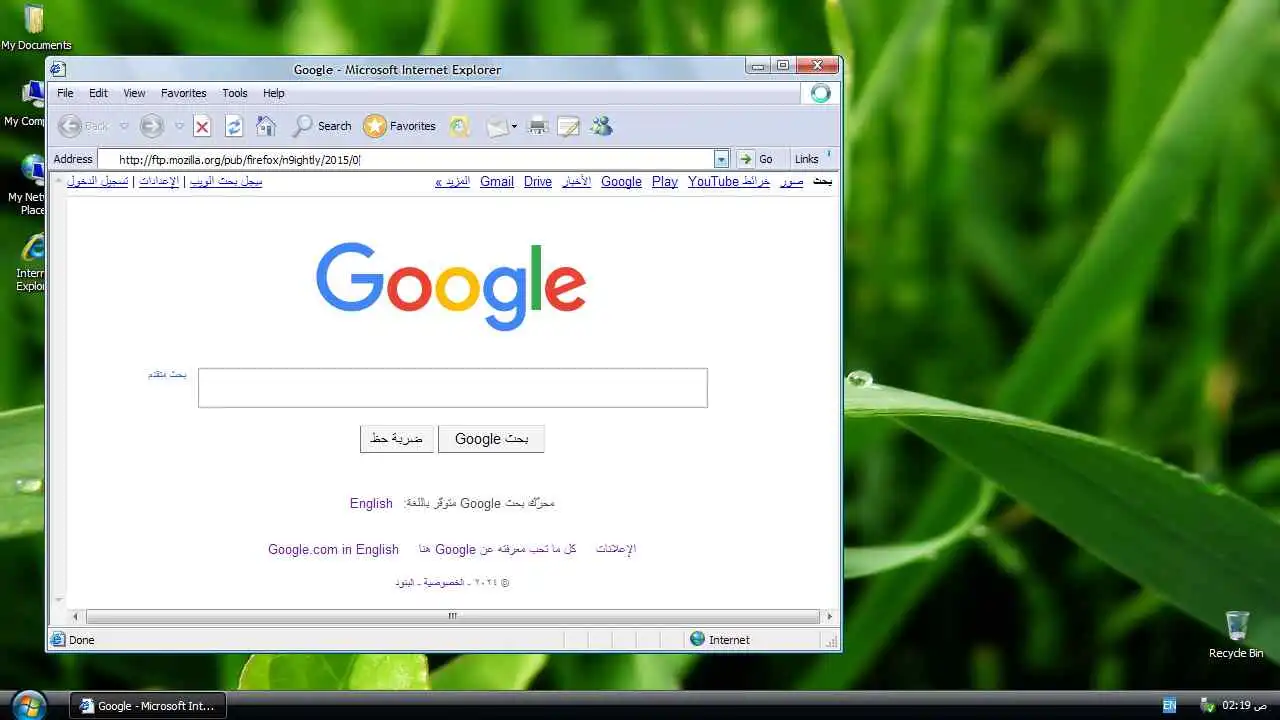Select the Recycle Bin desktop icon
1280x720 pixels.
tap(1236, 634)
